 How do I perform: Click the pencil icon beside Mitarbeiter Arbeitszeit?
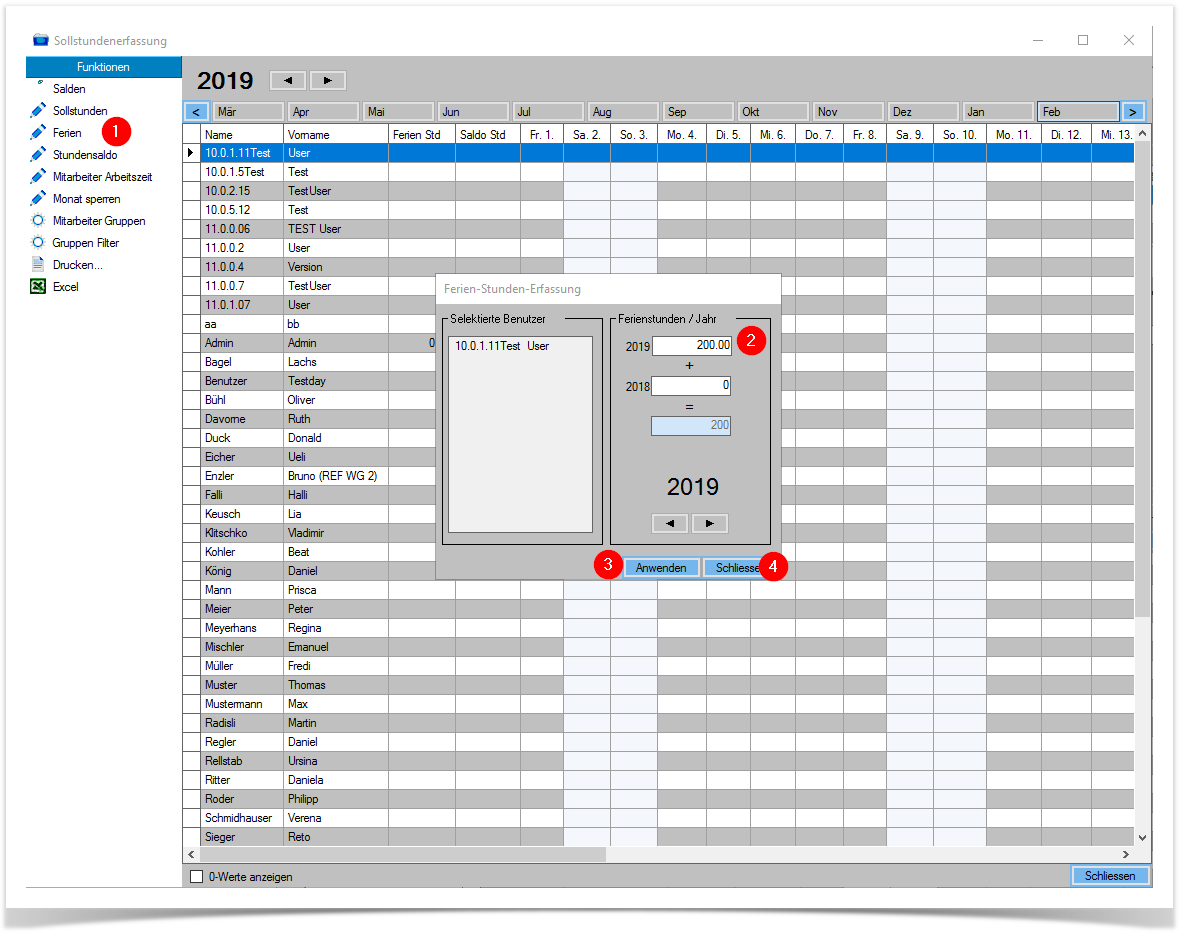(x=38, y=176)
